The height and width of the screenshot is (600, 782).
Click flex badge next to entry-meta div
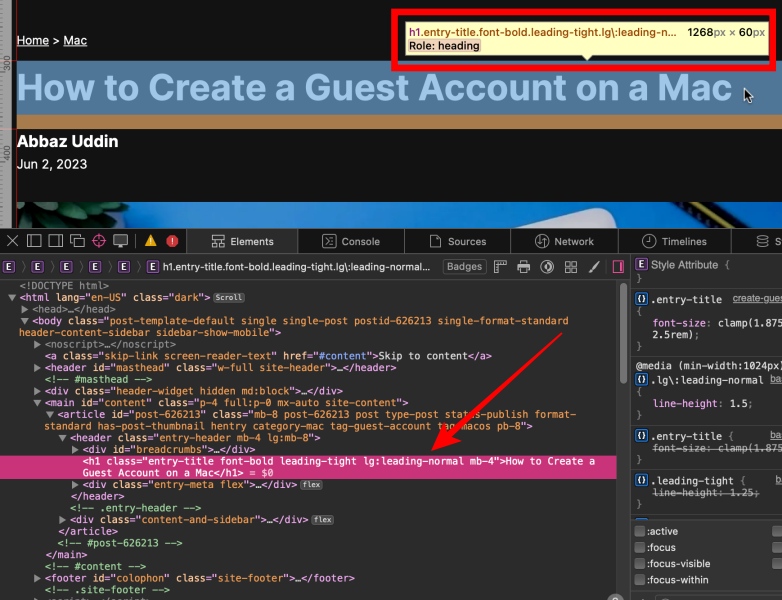point(311,485)
